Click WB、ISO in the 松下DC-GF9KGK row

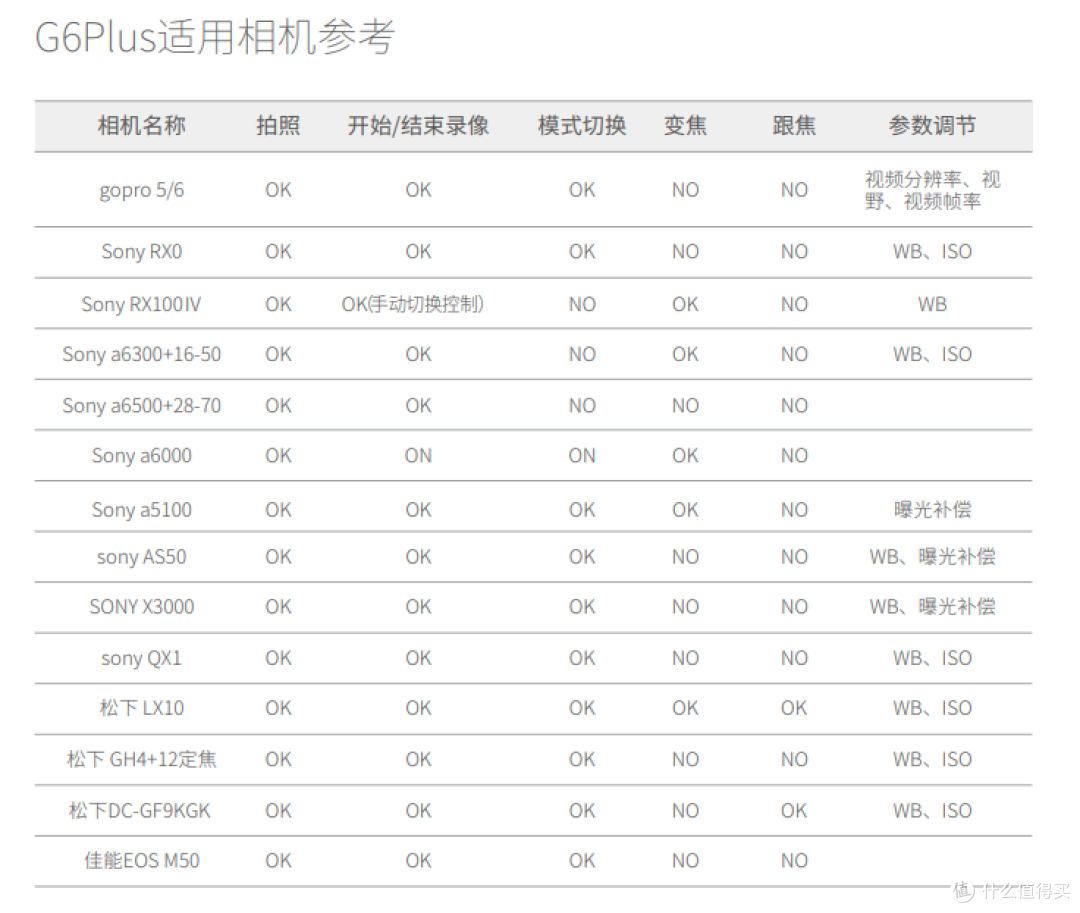pyautogui.click(x=932, y=811)
